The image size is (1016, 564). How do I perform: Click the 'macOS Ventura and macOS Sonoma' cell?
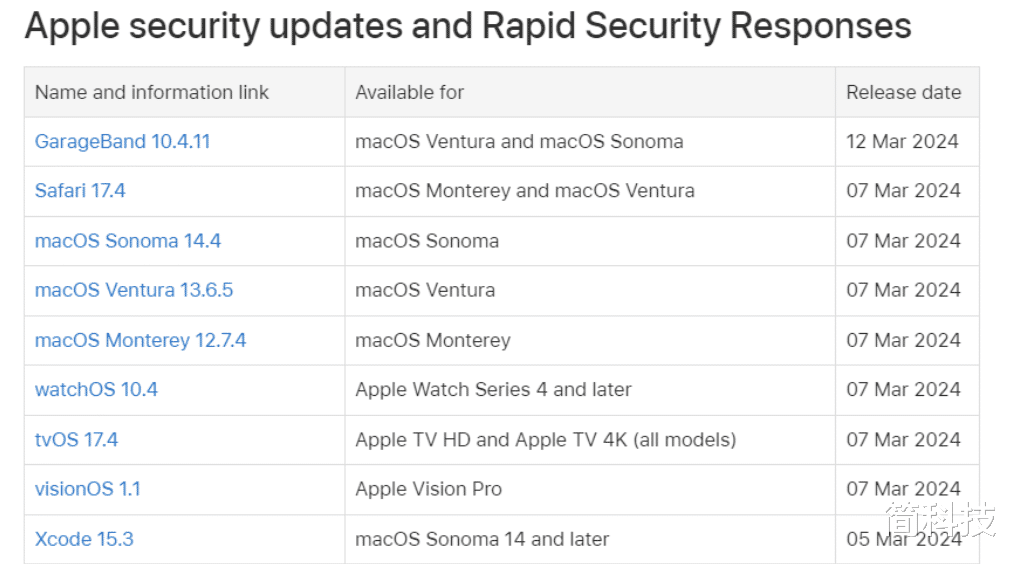coord(519,141)
